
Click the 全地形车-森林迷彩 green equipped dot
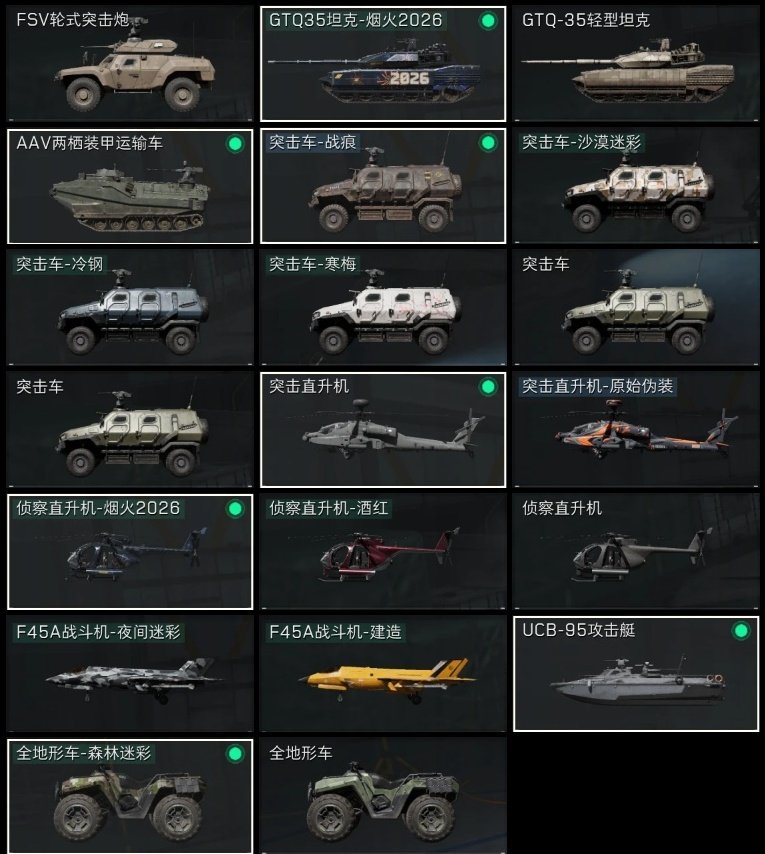pyautogui.click(x=235, y=754)
